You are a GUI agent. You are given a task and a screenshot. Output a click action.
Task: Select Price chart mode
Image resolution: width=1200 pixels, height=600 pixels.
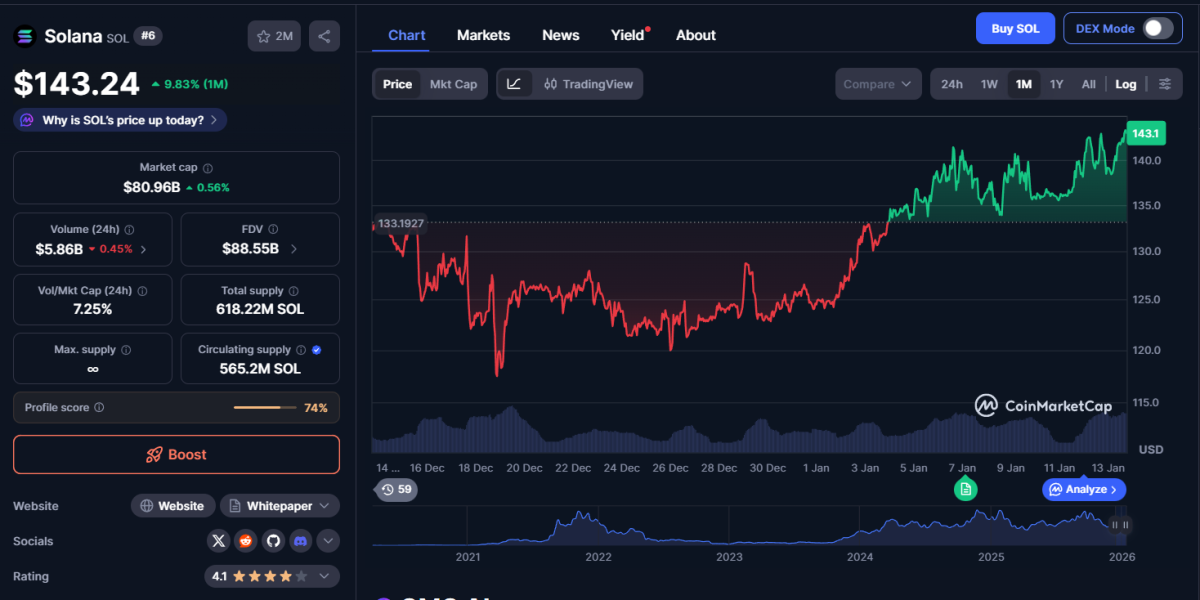pyautogui.click(x=397, y=84)
